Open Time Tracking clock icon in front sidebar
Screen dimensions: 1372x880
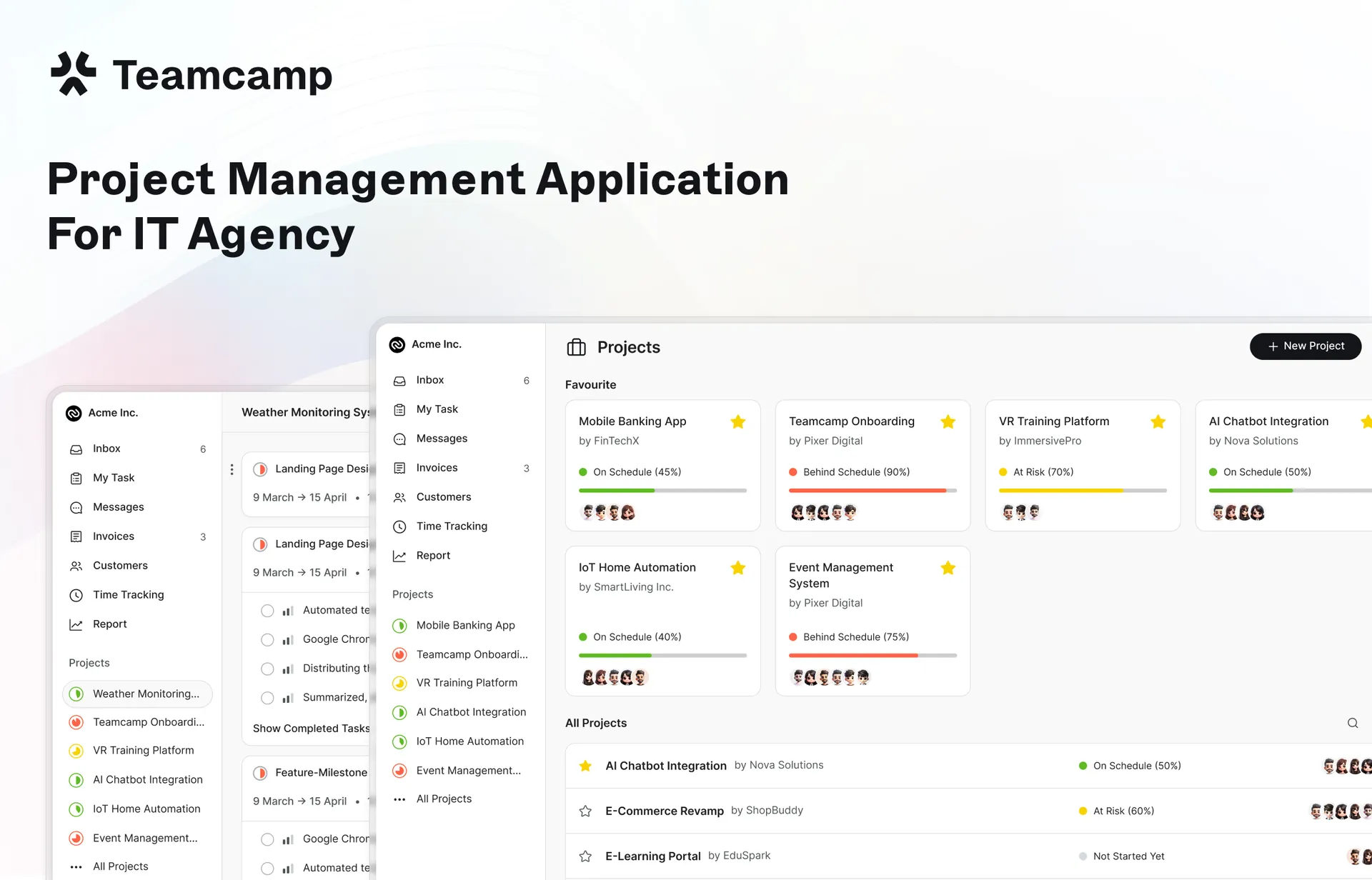[x=399, y=527]
